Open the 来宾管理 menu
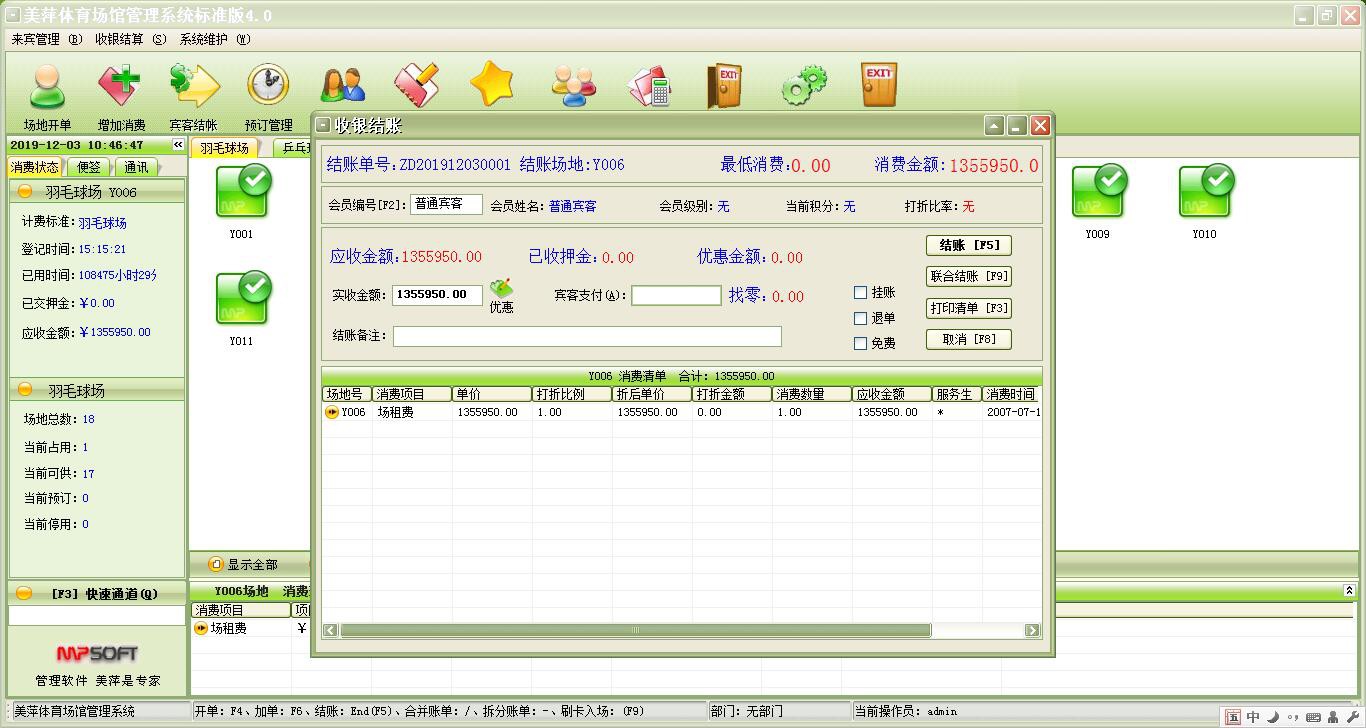1366x728 pixels. 46,39
